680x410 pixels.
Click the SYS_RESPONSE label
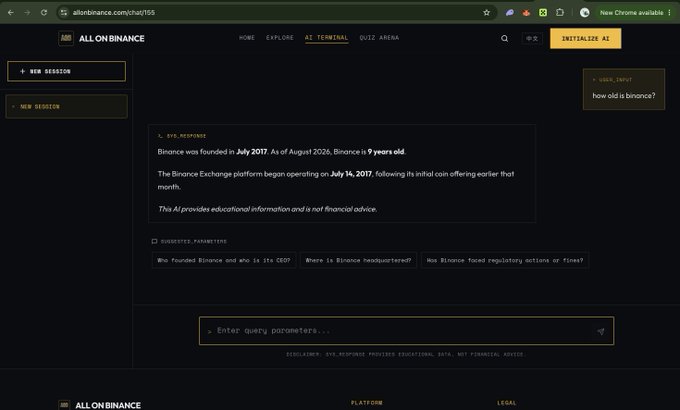(x=186, y=136)
